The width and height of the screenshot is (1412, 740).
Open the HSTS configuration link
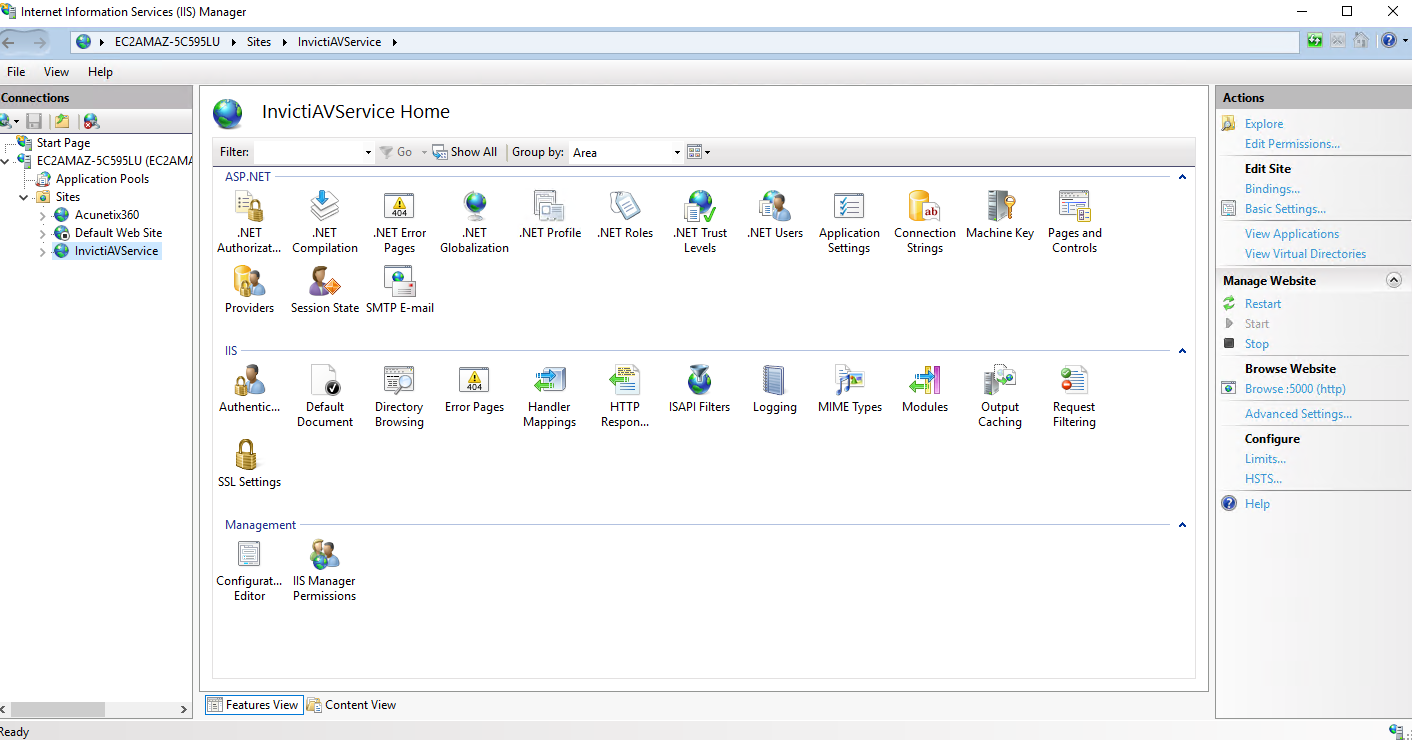point(1263,479)
